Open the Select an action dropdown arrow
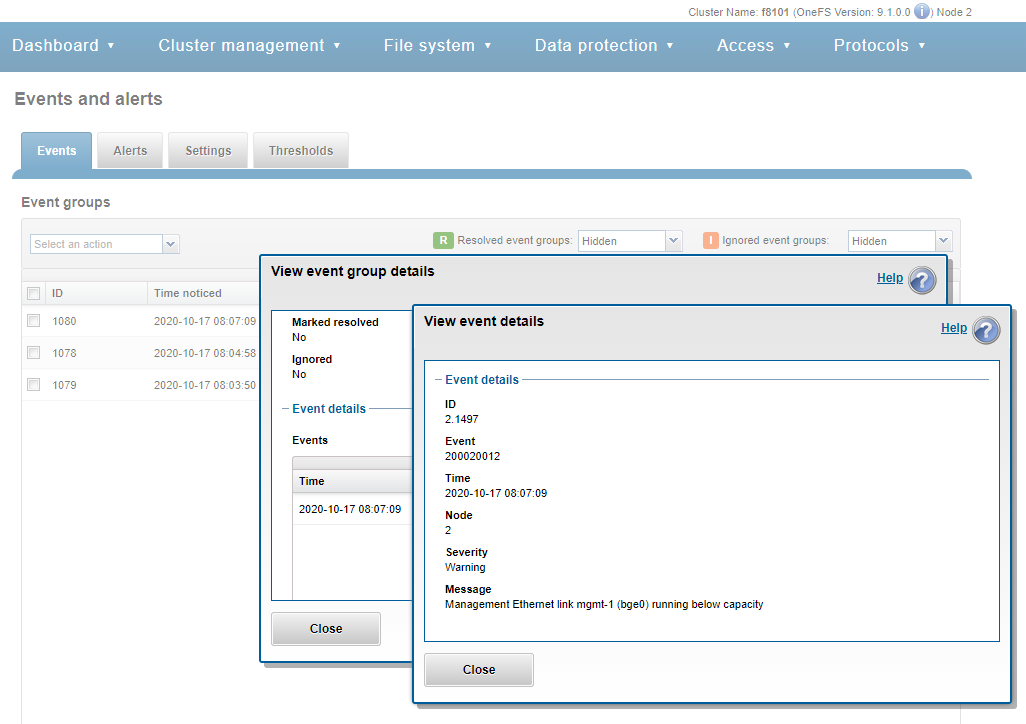 (170, 243)
